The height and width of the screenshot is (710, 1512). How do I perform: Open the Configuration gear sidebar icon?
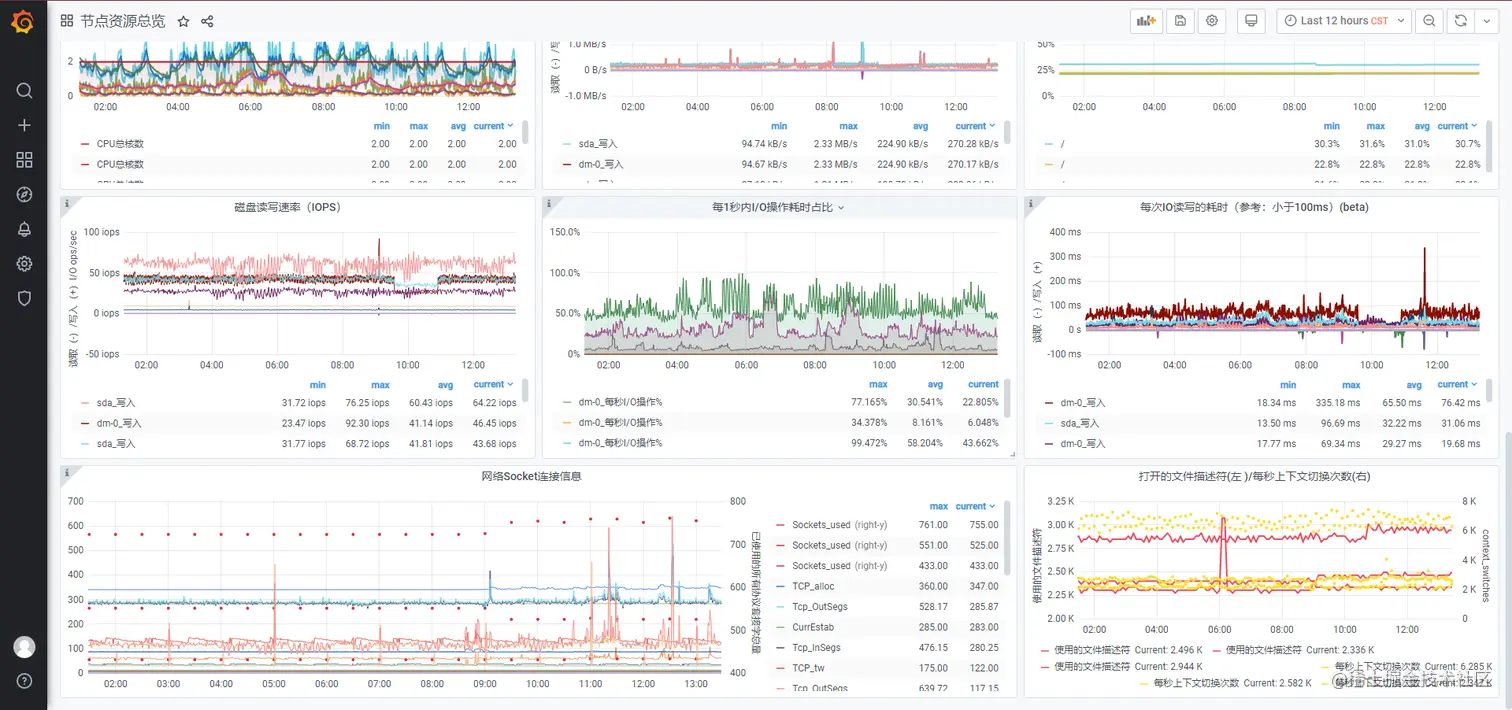click(24, 264)
